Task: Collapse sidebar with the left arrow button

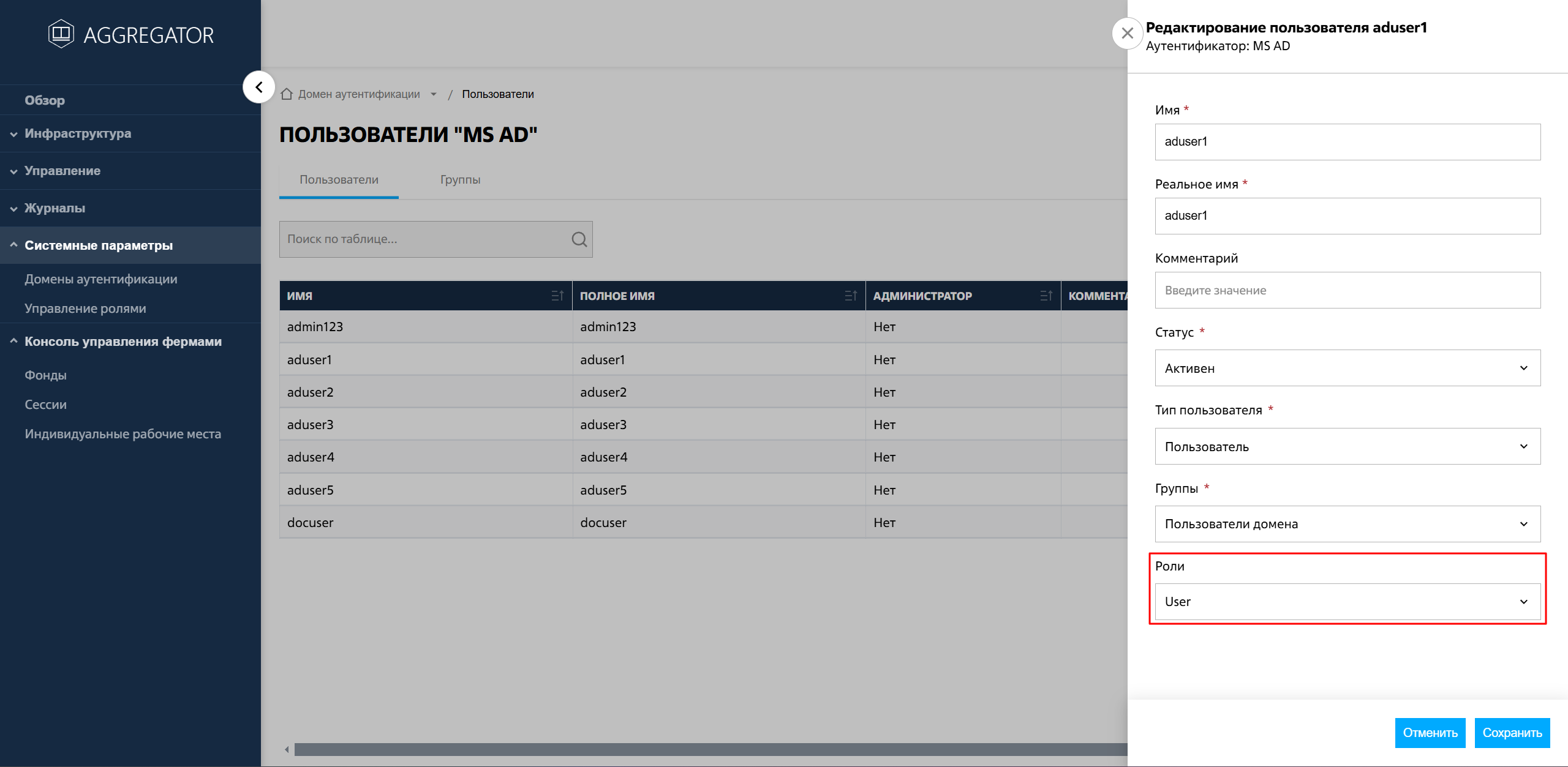Action: pyautogui.click(x=258, y=88)
